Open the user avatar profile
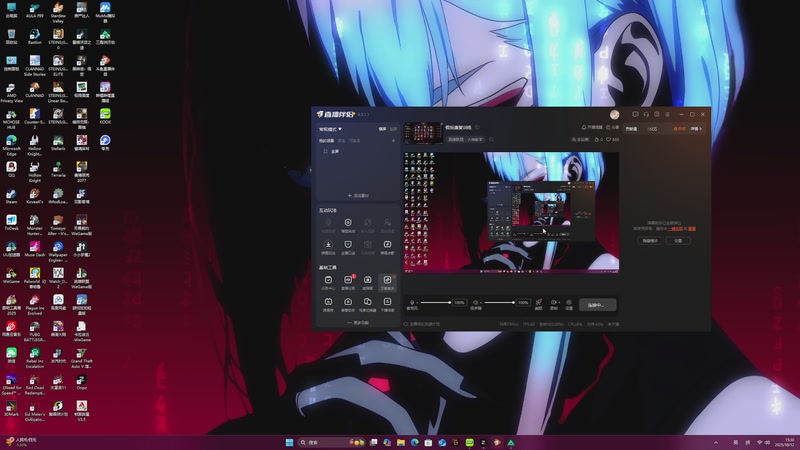Image resolution: width=800 pixels, height=450 pixels. tap(614, 114)
